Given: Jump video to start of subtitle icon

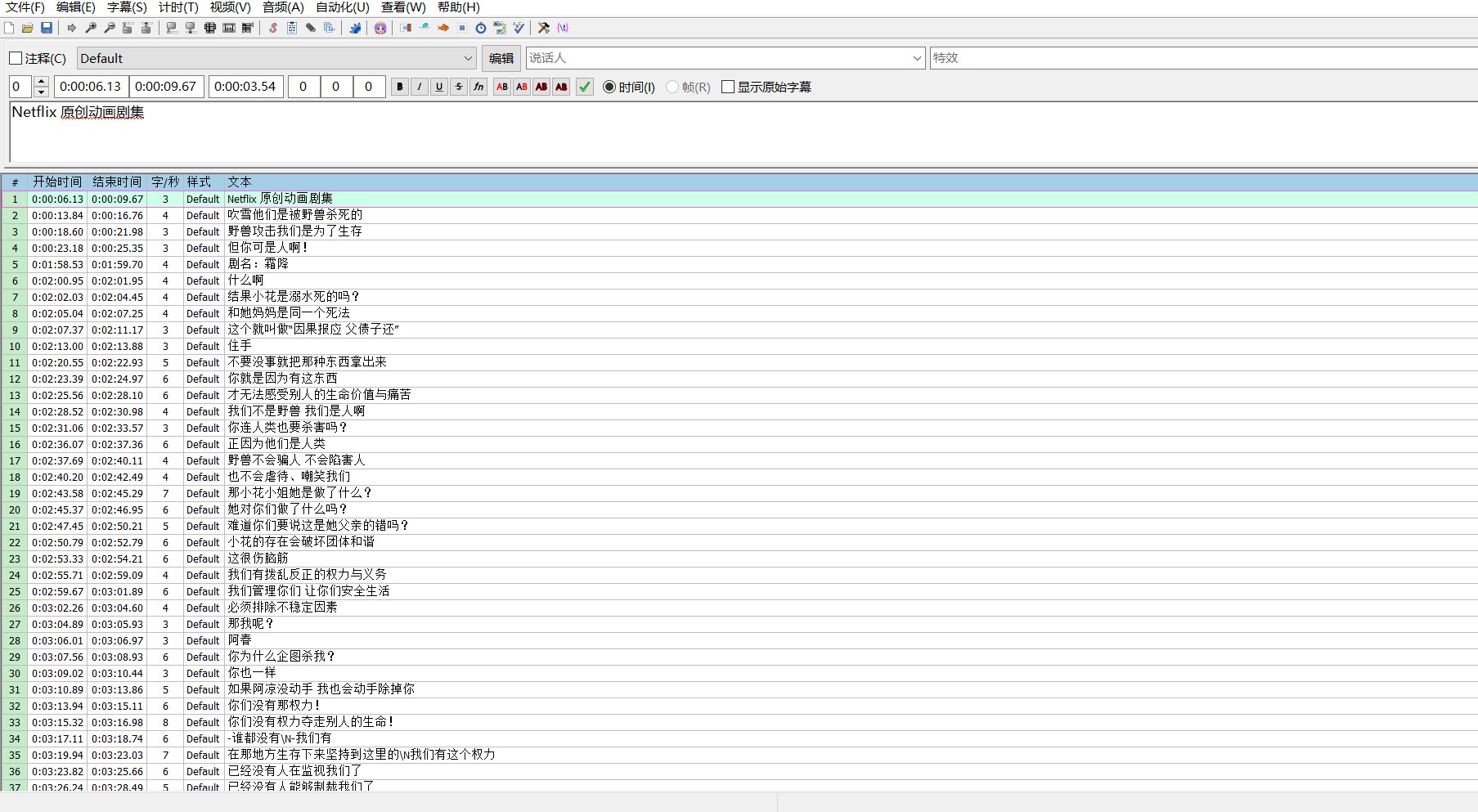Looking at the screenshot, I should pos(128,28).
